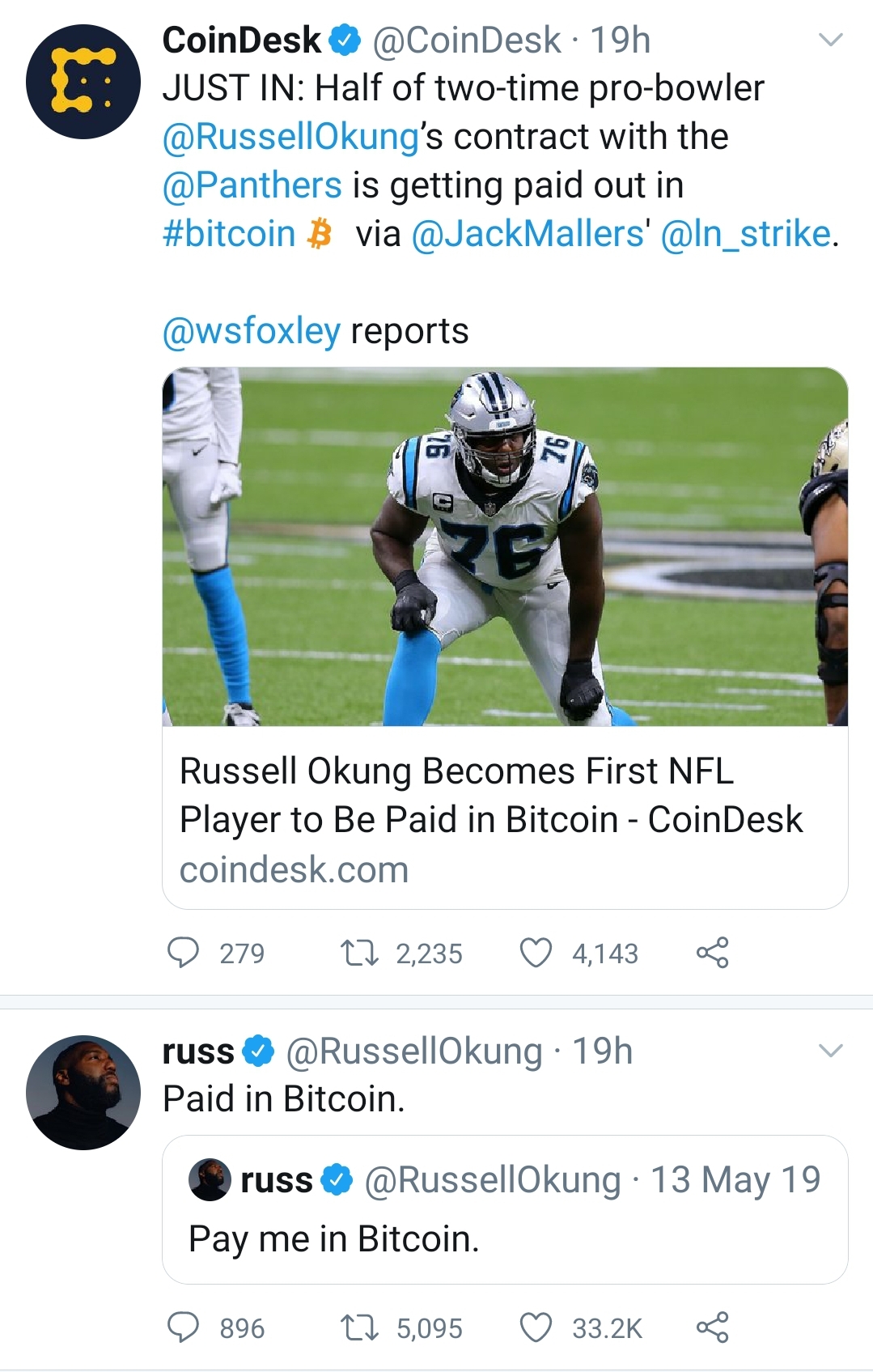Retweet russ's "Paid in Bitcoin" tweet
The height and width of the screenshot is (1372, 873).
click(x=359, y=1327)
